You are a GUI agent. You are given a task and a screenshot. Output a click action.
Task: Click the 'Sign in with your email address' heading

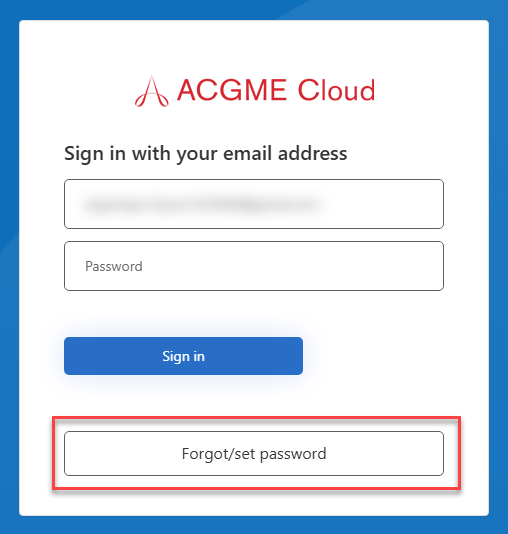tap(206, 153)
